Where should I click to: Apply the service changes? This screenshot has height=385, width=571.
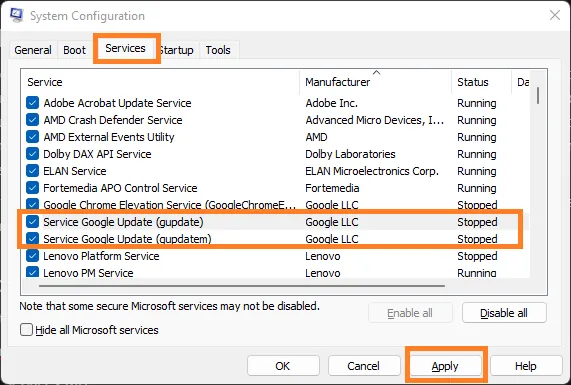(445, 366)
